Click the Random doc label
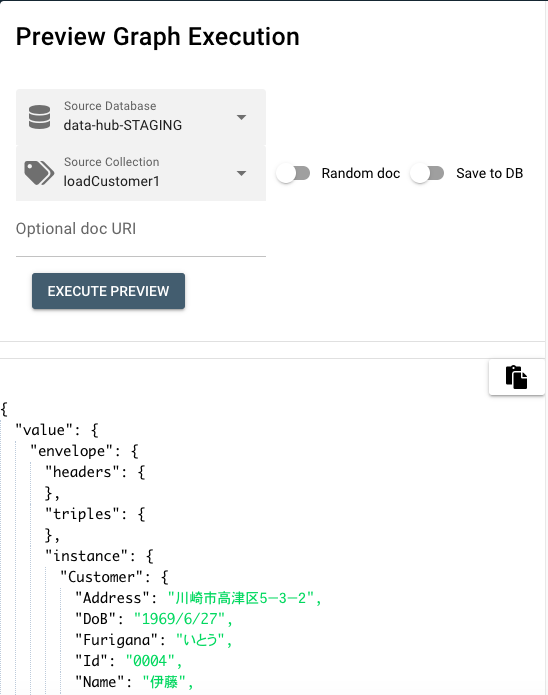The image size is (548, 695). (361, 173)
